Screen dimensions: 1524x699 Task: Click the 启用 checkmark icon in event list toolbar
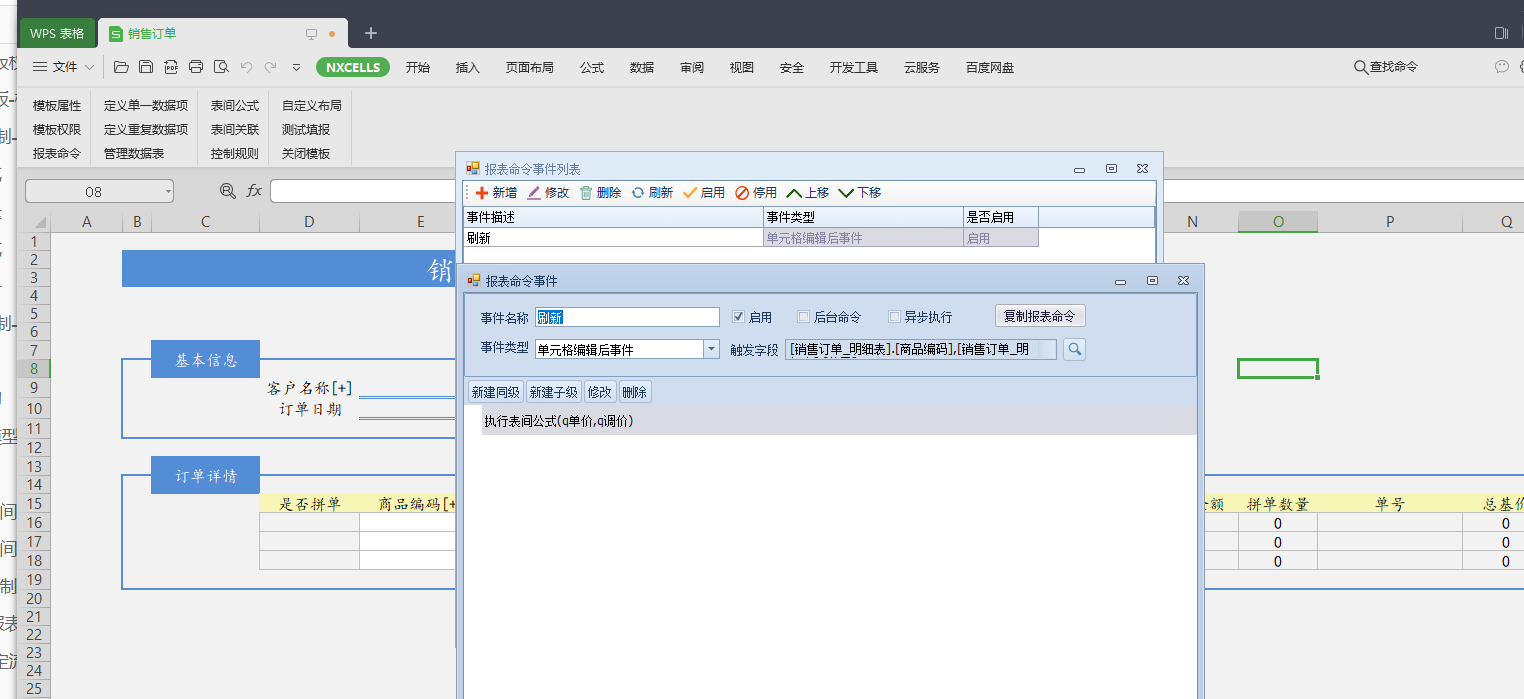click(x=690, y=193)
